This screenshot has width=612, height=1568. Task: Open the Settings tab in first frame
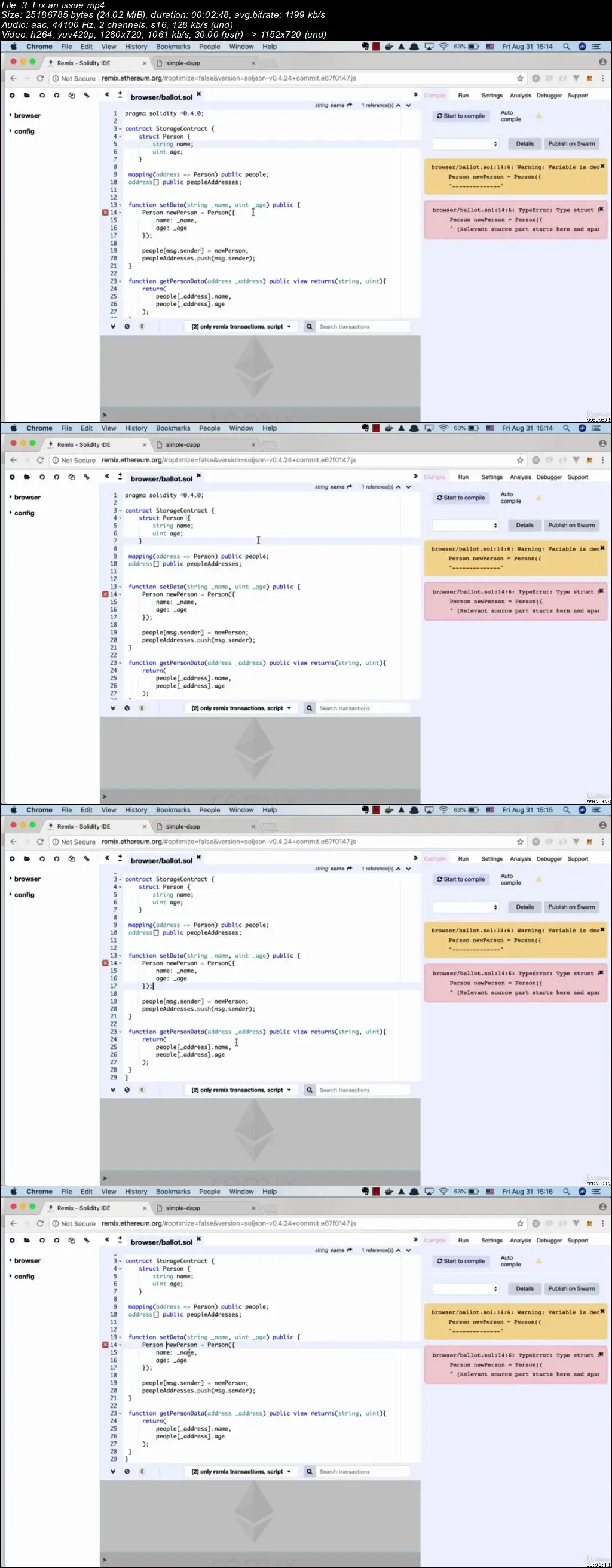click(492, 96)
